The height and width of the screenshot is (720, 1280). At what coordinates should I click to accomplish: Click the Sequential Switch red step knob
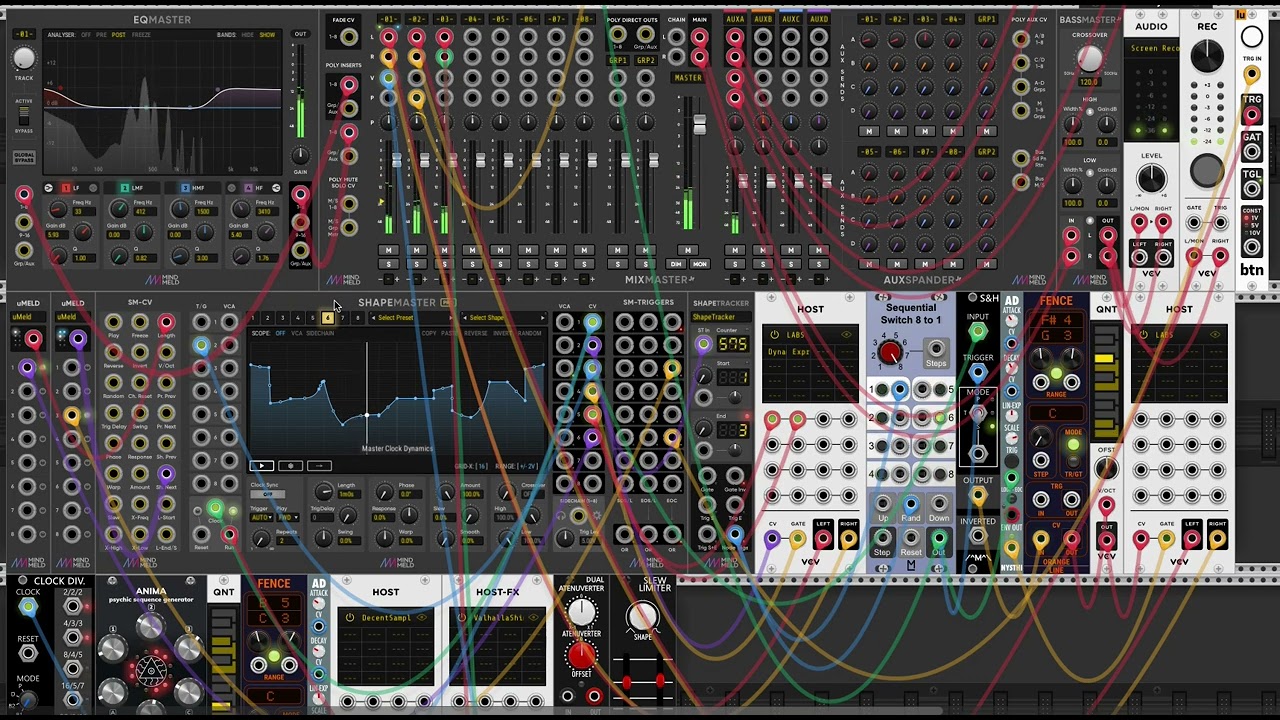click(x=889, y=354)
